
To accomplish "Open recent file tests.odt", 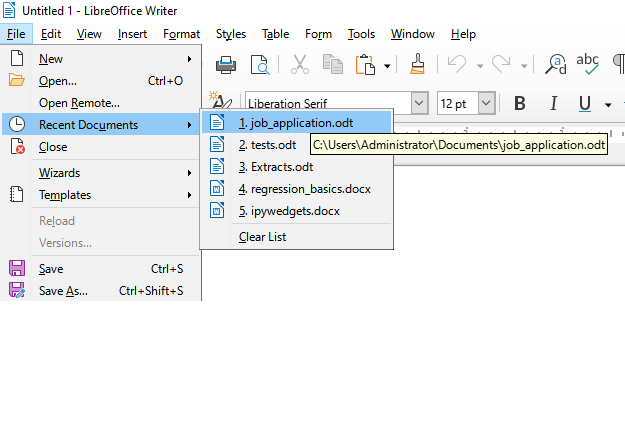I will [297, 145].
